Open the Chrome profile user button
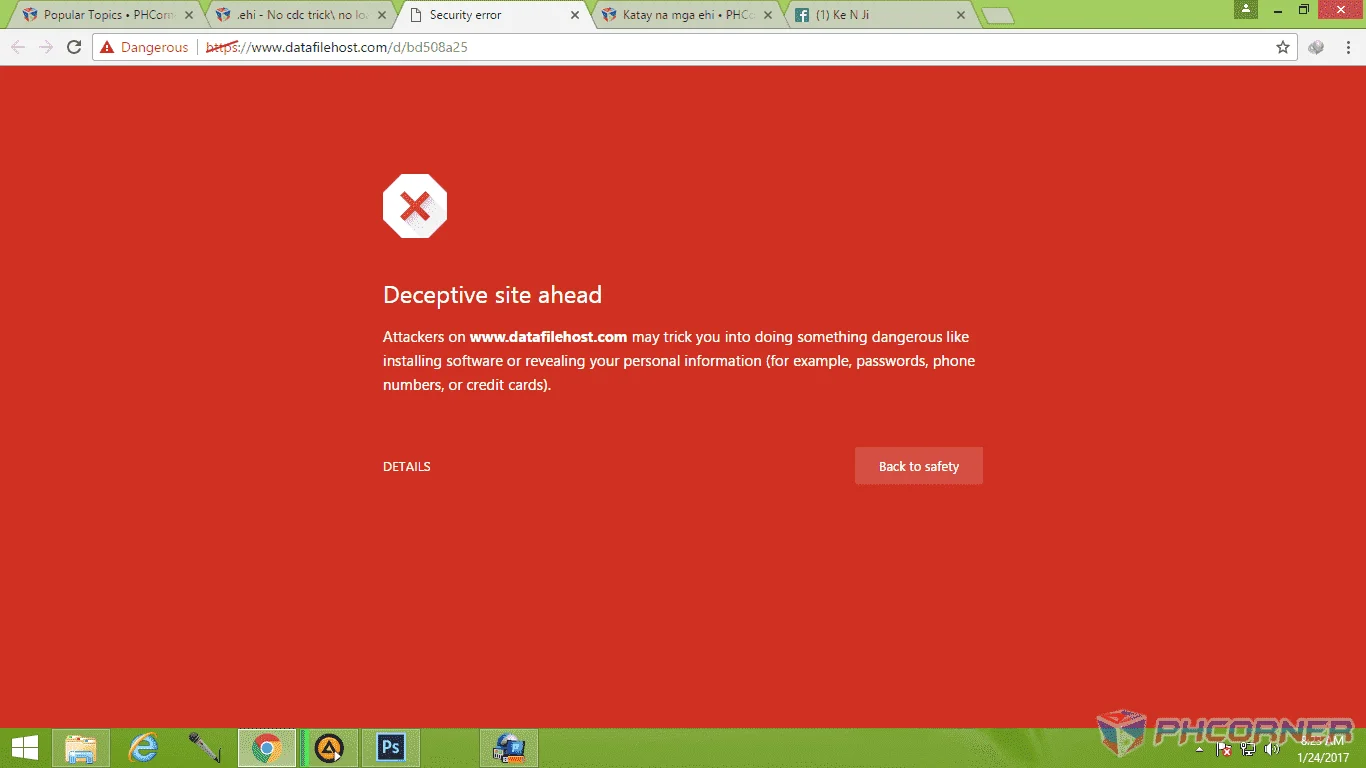 point(1245,9)
